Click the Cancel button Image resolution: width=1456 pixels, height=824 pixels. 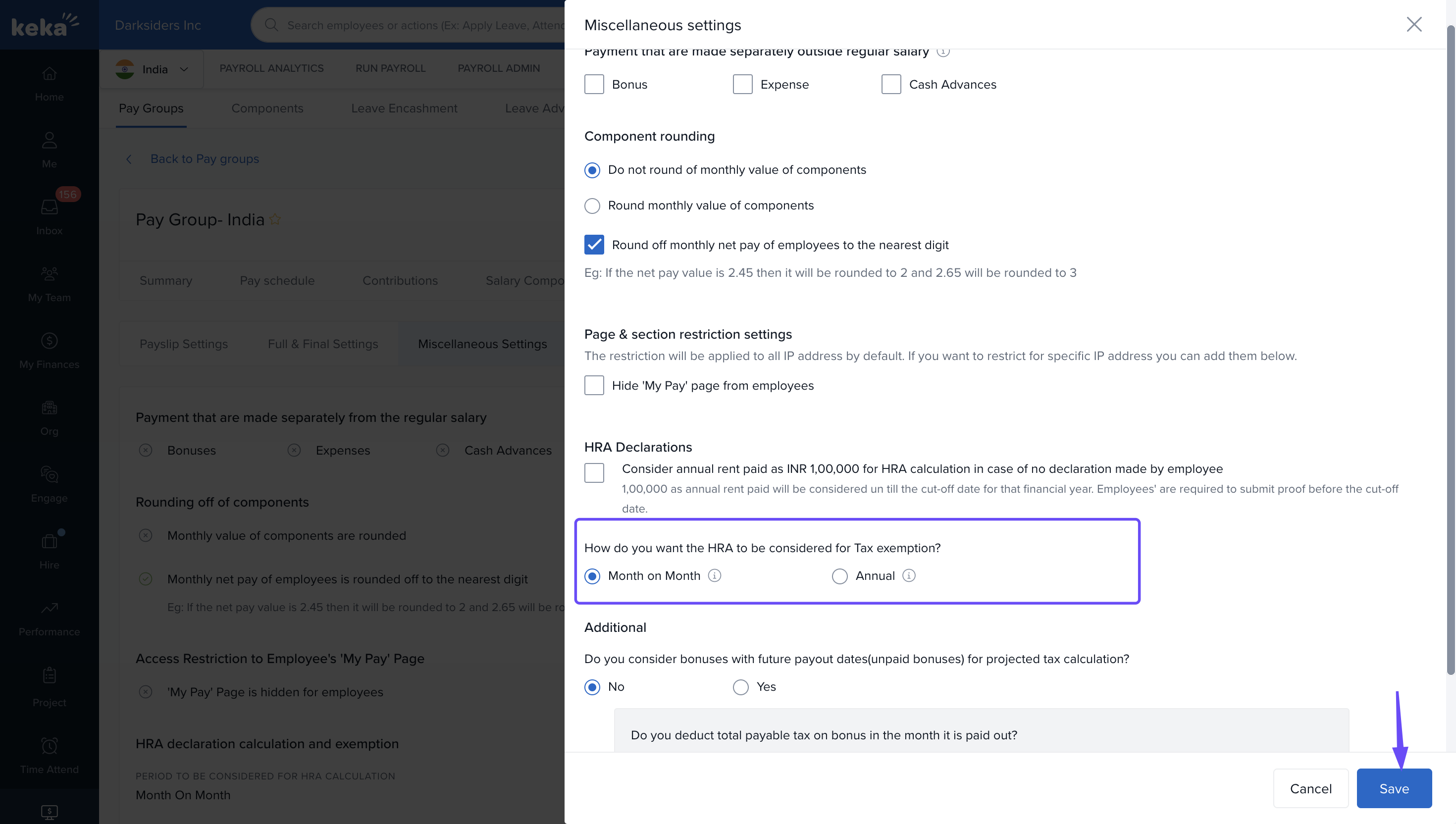coord(1310,788)
